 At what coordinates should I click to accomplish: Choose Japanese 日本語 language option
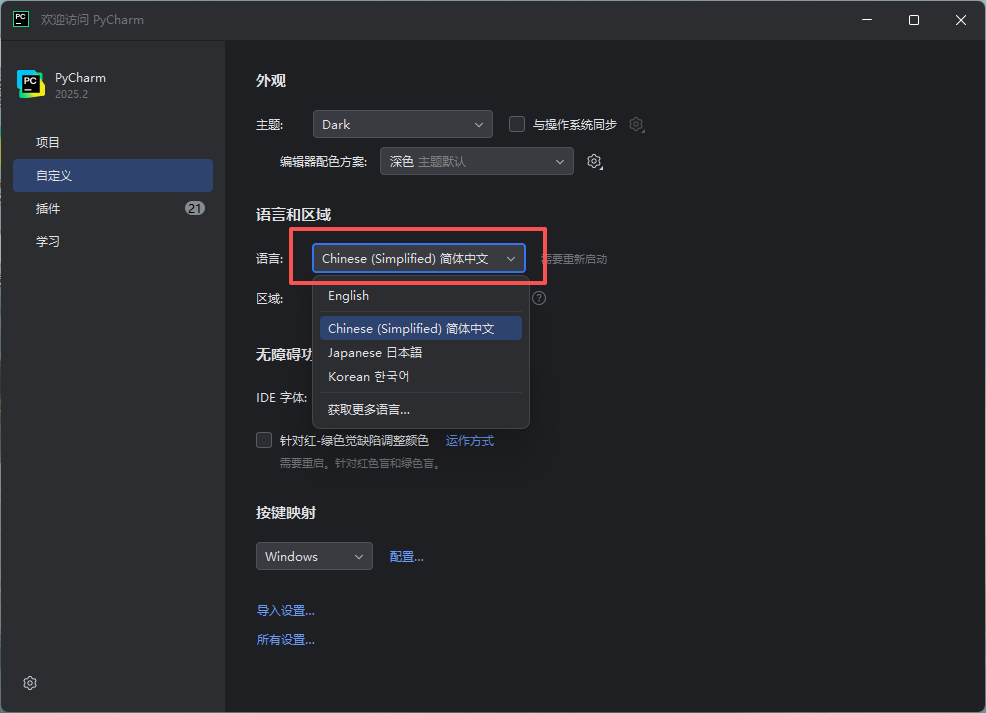(x=421, y=353)
